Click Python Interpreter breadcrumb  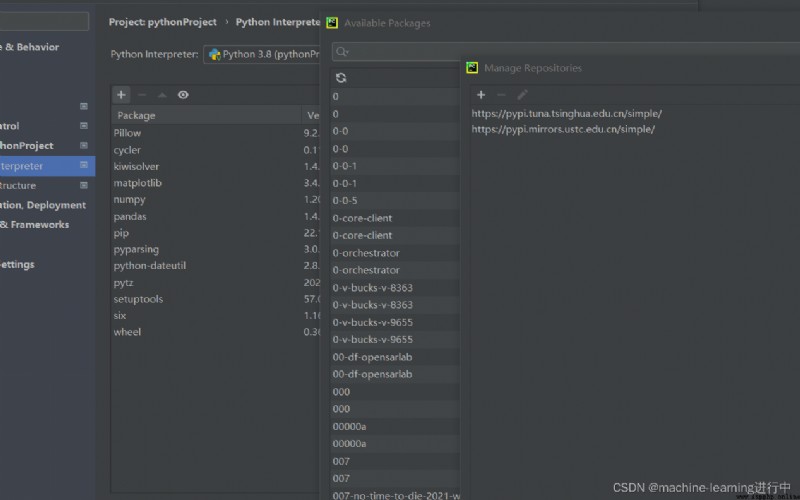tap(278, 22)
